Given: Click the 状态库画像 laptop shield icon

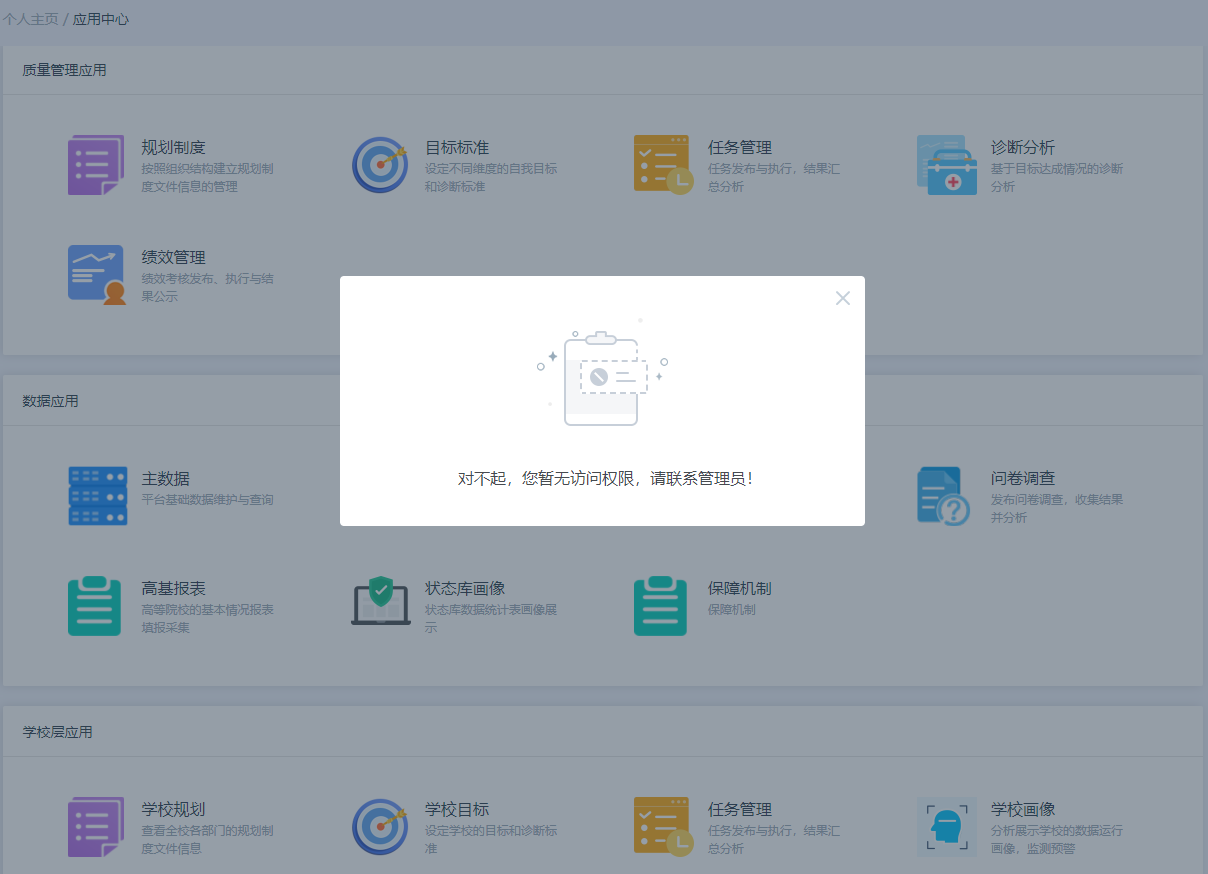Looking at the screenshot, I should (x=380, y=602).
